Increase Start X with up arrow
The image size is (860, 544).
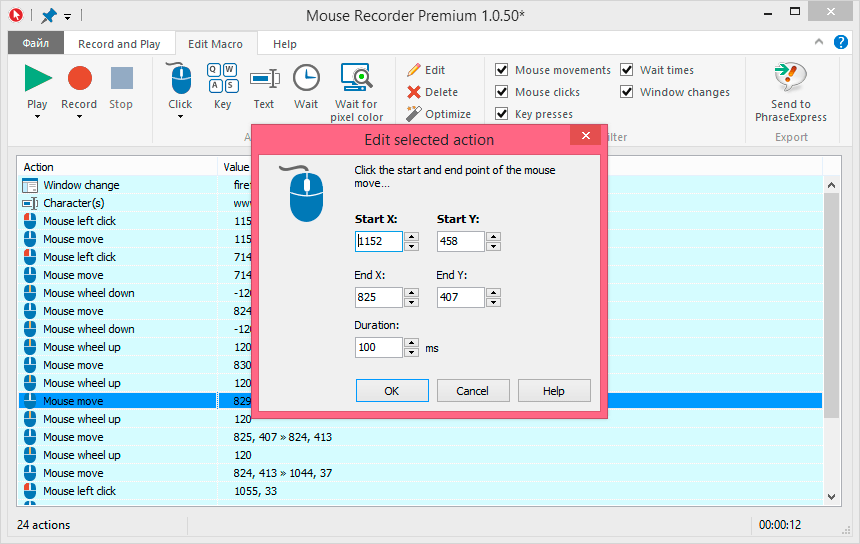[x=411, y=236]
